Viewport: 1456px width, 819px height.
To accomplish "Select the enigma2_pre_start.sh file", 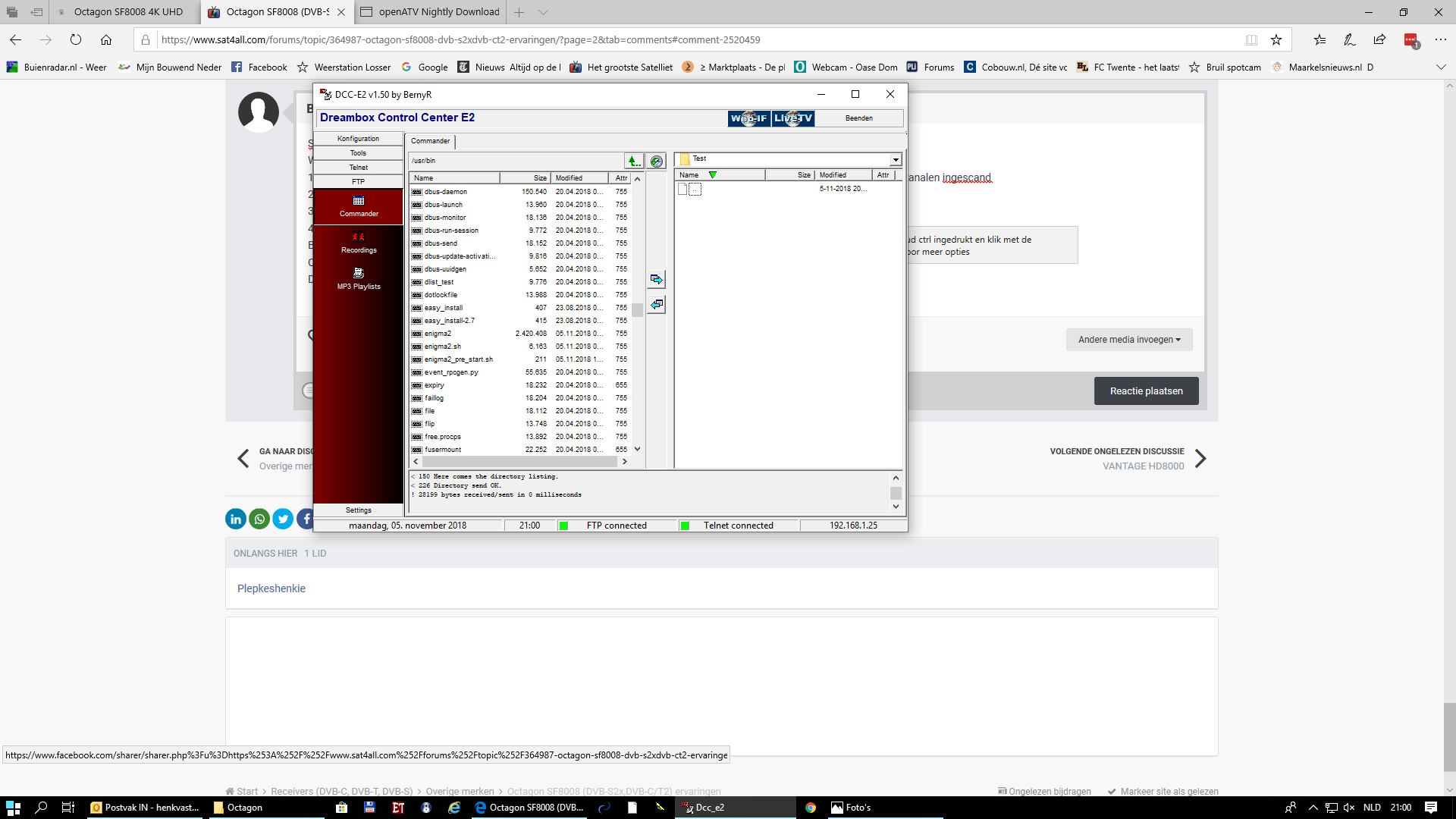I will (x=519, y=359).
